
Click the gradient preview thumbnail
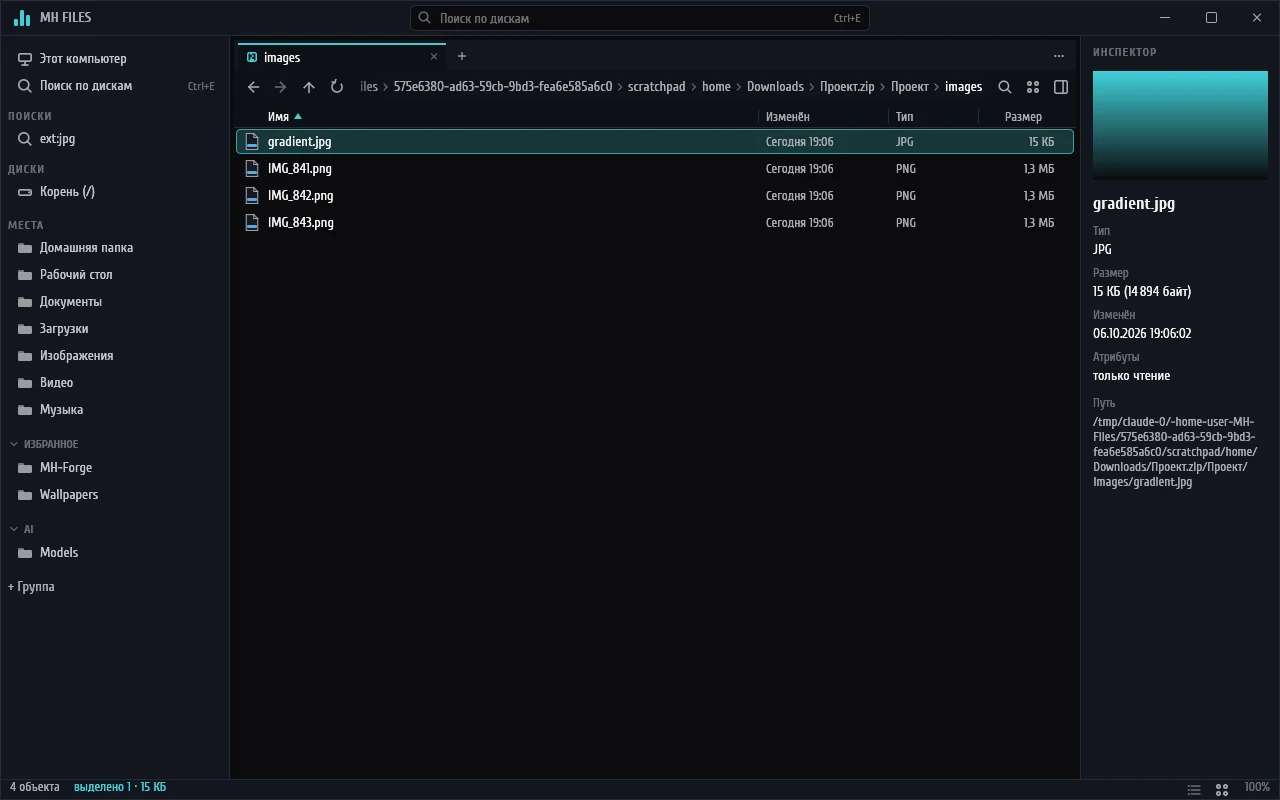tap(1180, 126)
